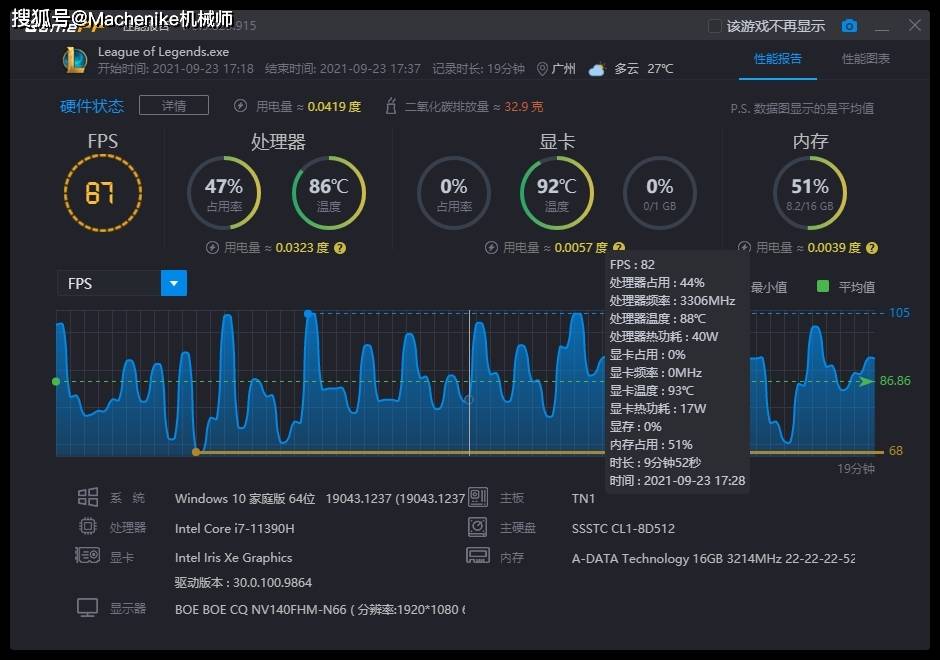Click the location pin icon beside 广州
The height and width of the screenshot is (660, 940).
(542, 69)
